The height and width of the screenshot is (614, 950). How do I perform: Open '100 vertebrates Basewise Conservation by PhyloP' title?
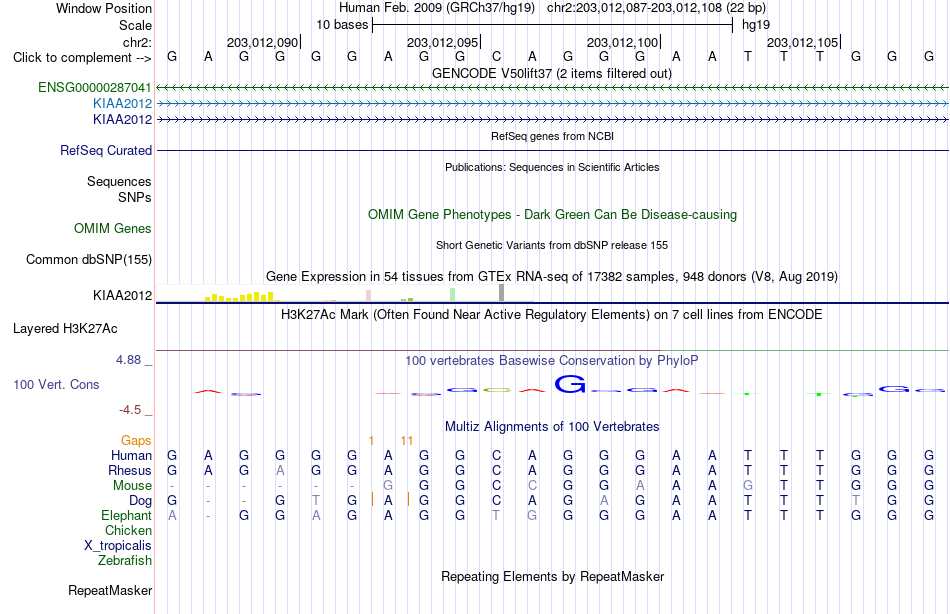(552, 361)
